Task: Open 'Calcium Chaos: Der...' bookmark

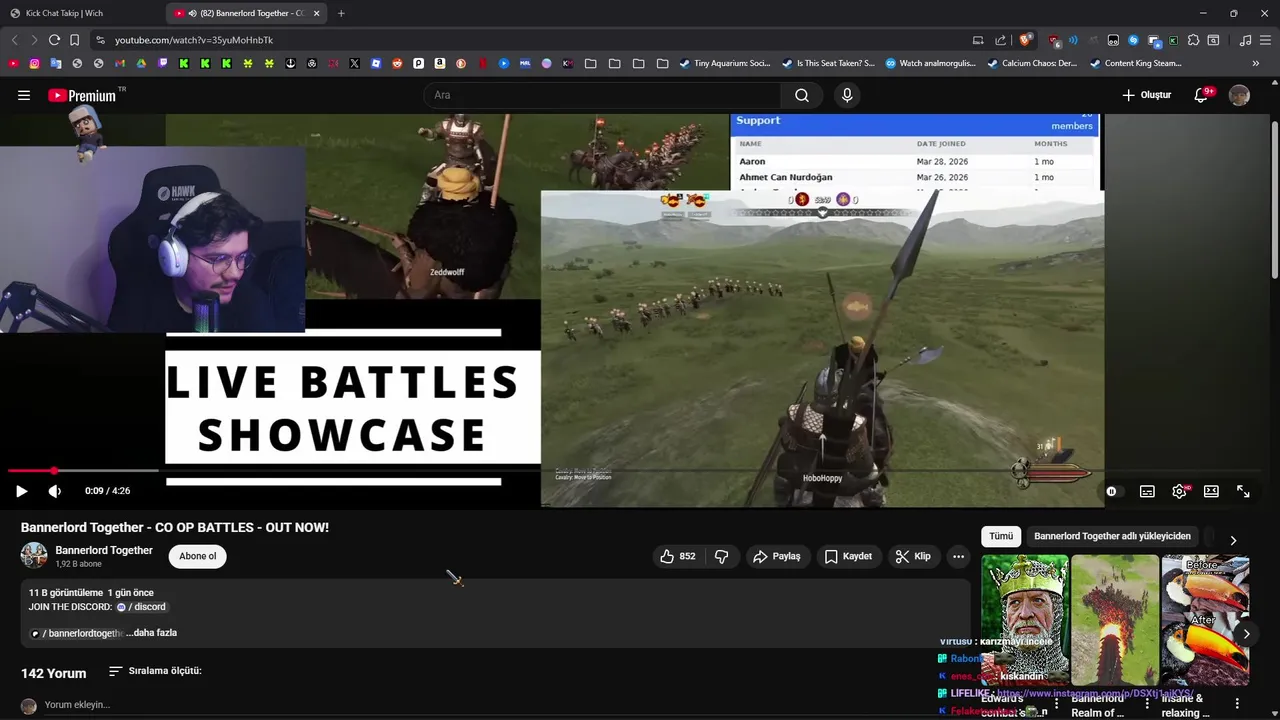Action: pos(1033,63)
